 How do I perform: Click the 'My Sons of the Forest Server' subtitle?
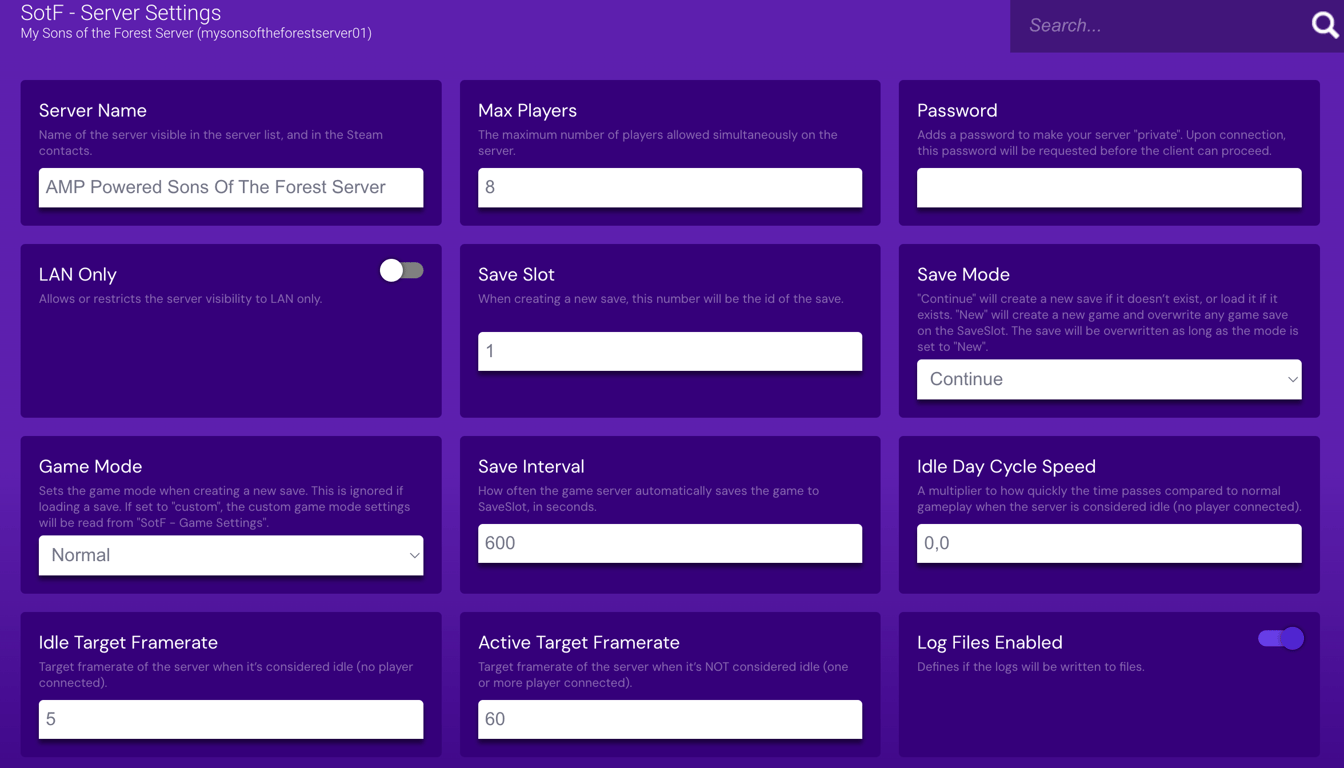coord(196,33)
